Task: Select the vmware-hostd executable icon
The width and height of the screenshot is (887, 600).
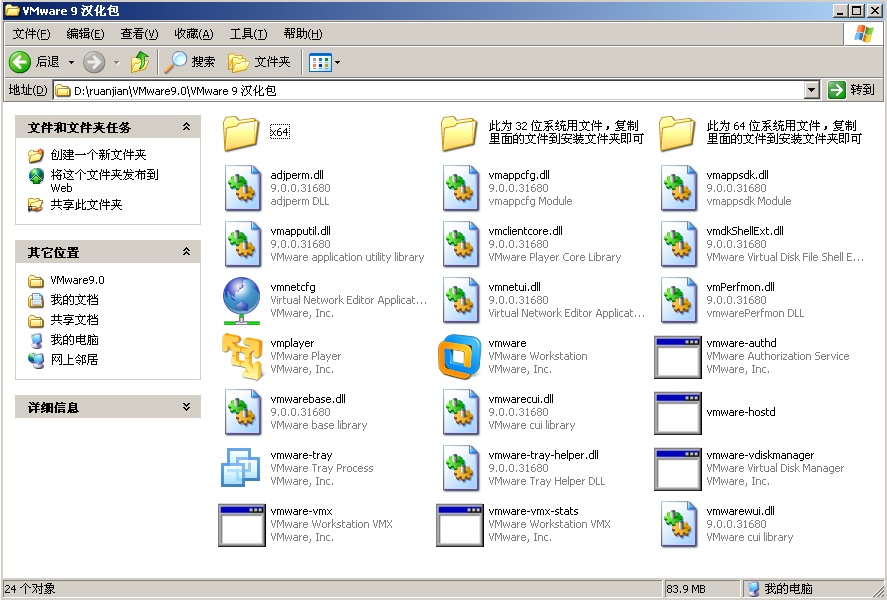Action: pos(678,413)
